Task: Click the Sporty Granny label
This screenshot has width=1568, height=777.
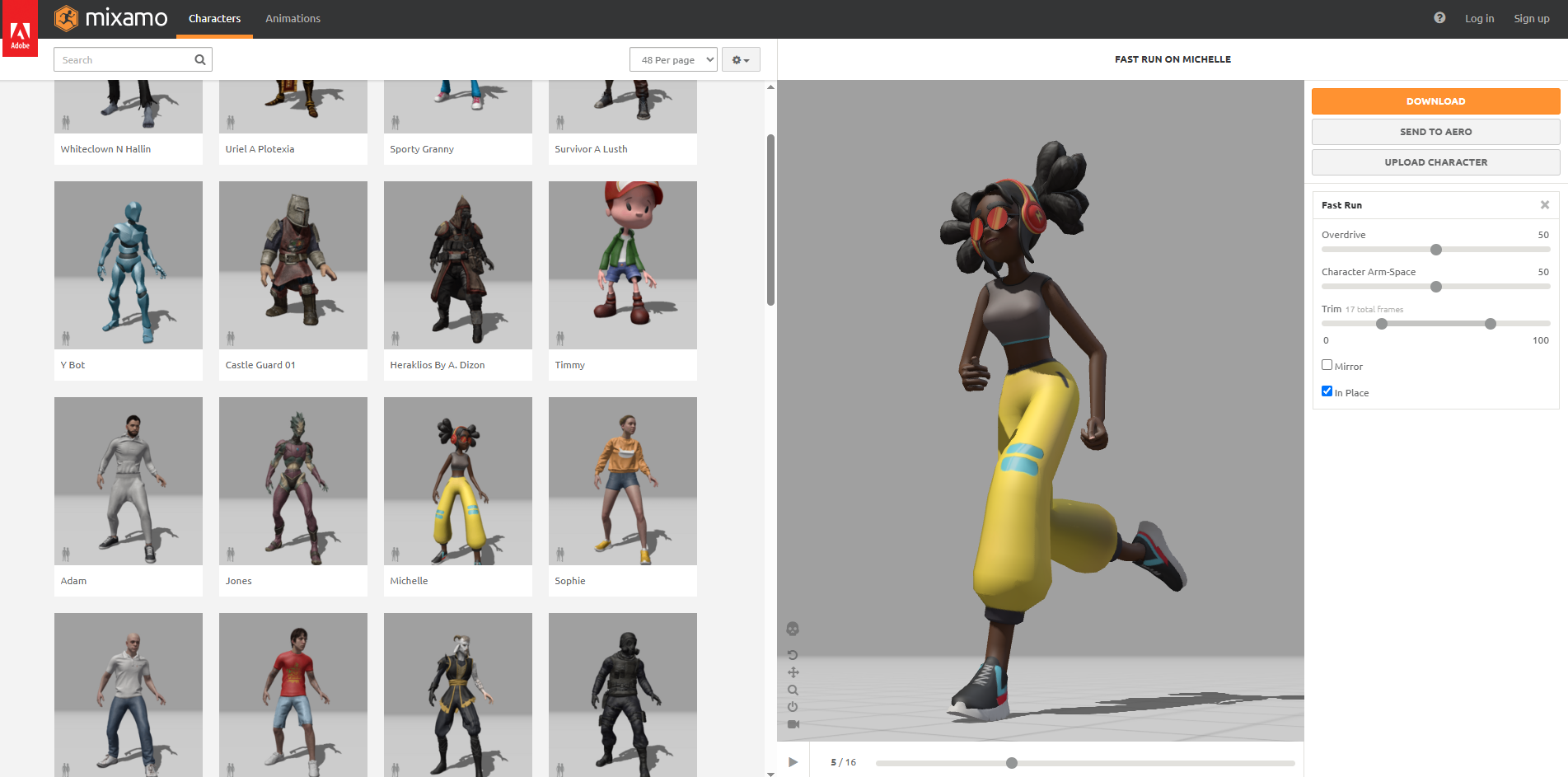Action: [x=422, y=149]
